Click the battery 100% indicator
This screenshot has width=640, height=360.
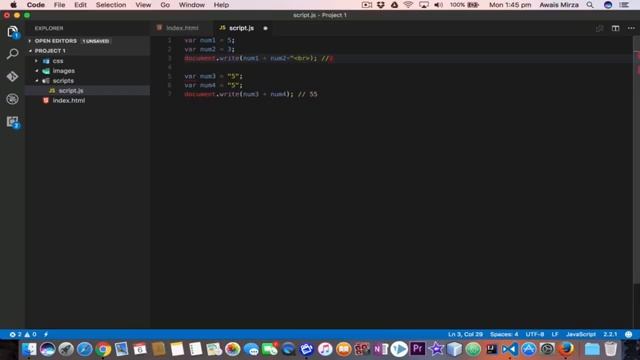click(x=464, y=5)
